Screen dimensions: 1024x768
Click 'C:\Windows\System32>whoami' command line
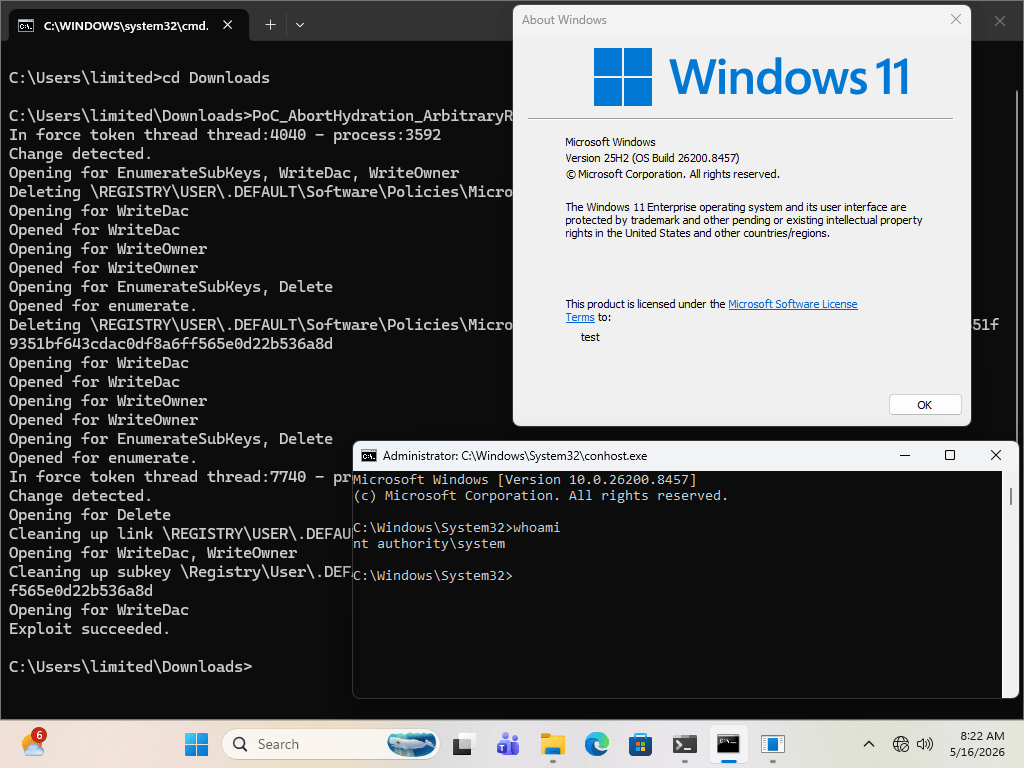(x=456, y=528)
